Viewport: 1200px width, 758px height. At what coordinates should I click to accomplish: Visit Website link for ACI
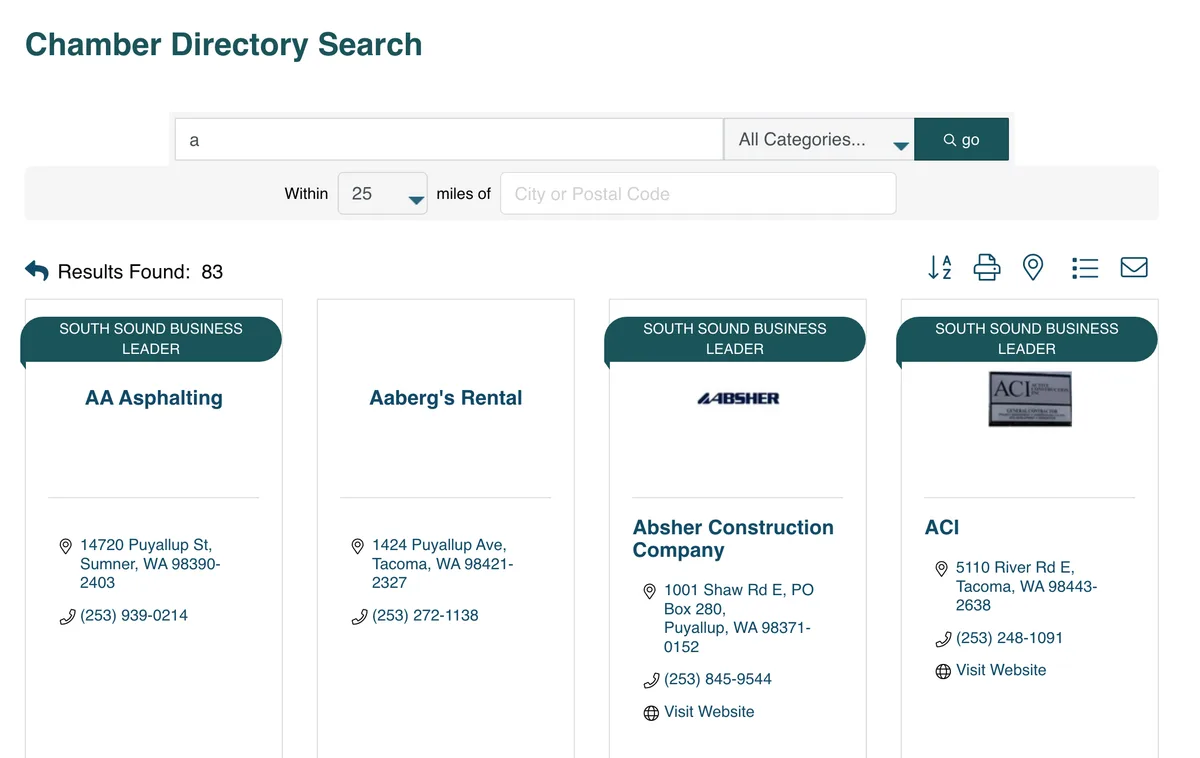click(x=1001, y=670)
